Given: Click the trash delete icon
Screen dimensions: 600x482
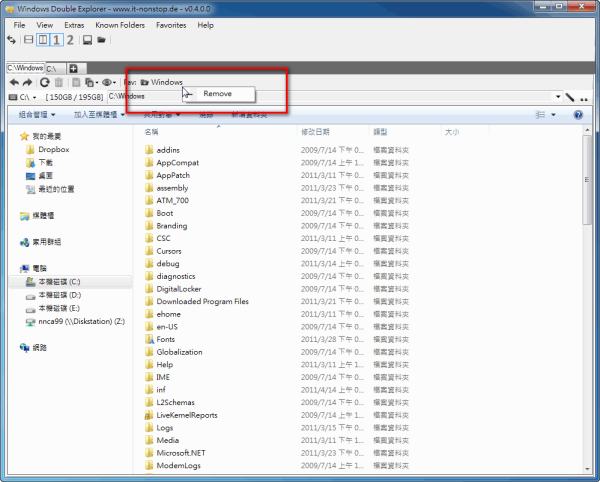Looking at the screenshot, I should (x=59, y=82).
